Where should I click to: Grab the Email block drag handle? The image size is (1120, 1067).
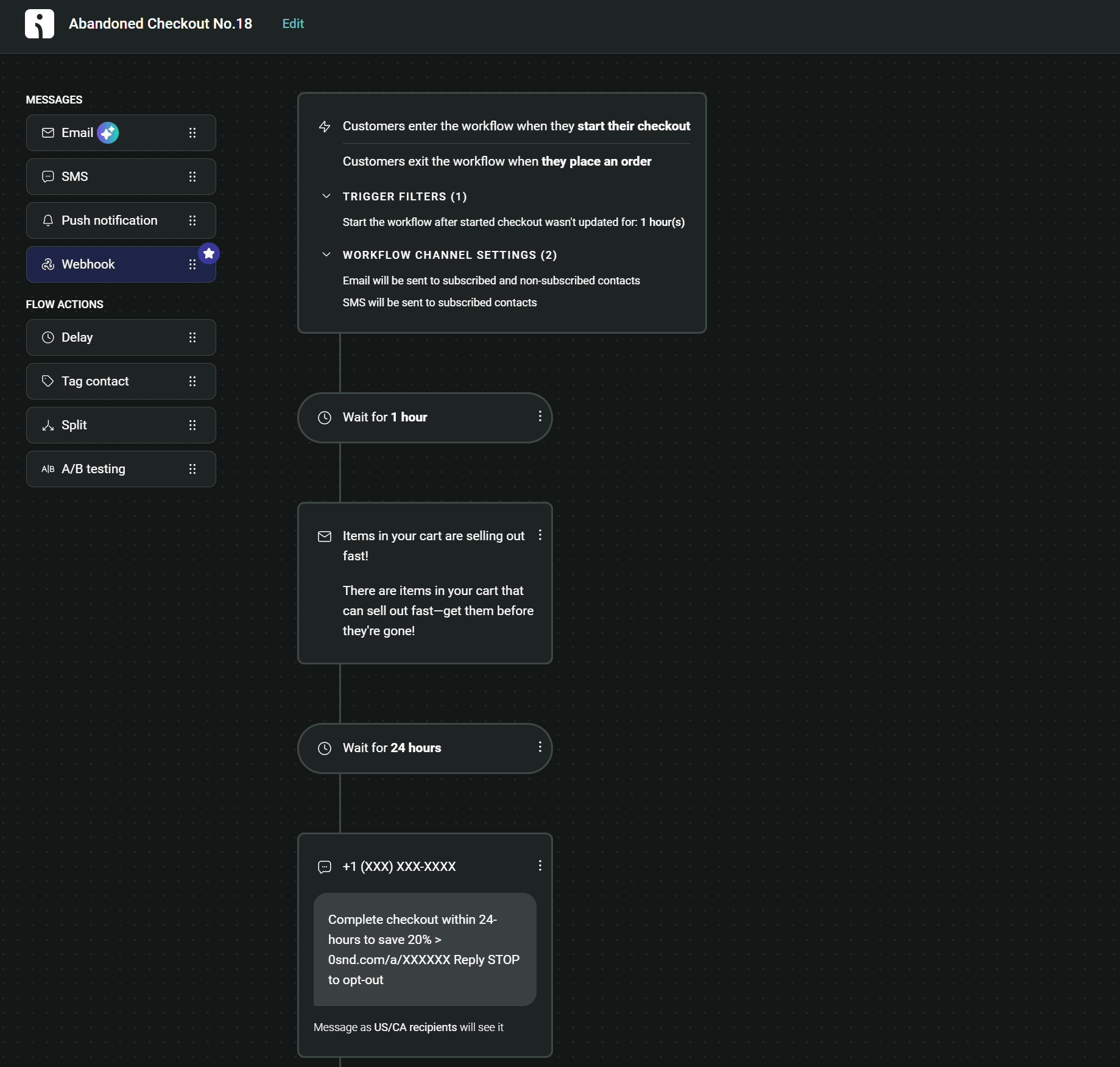[192, 133]
